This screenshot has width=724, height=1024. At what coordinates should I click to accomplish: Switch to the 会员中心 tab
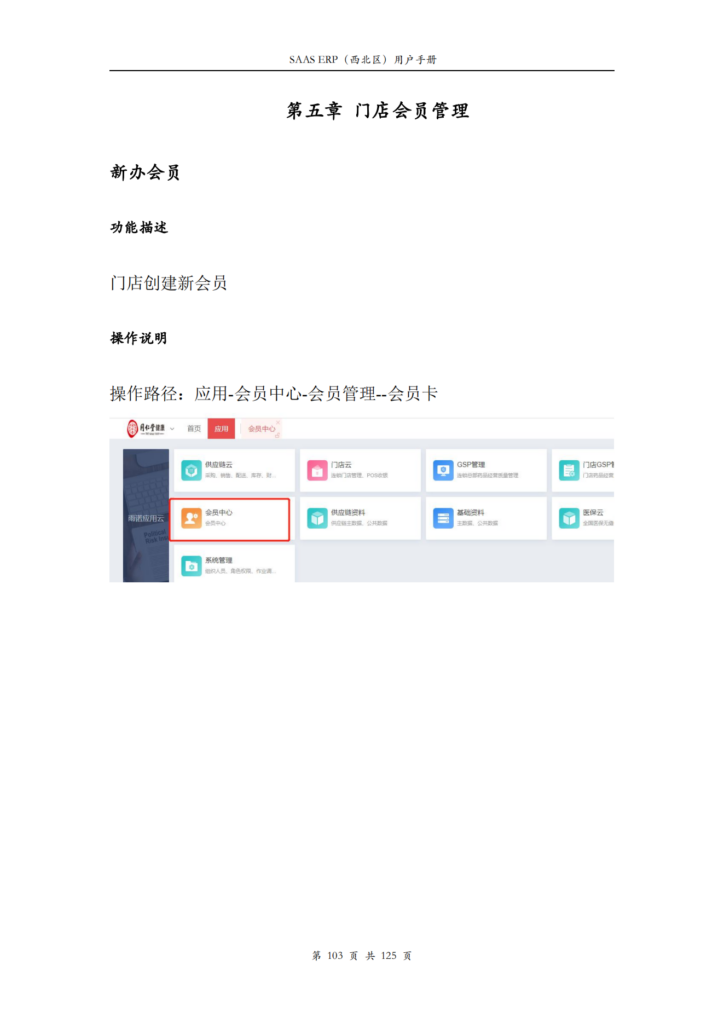[261, 429]
